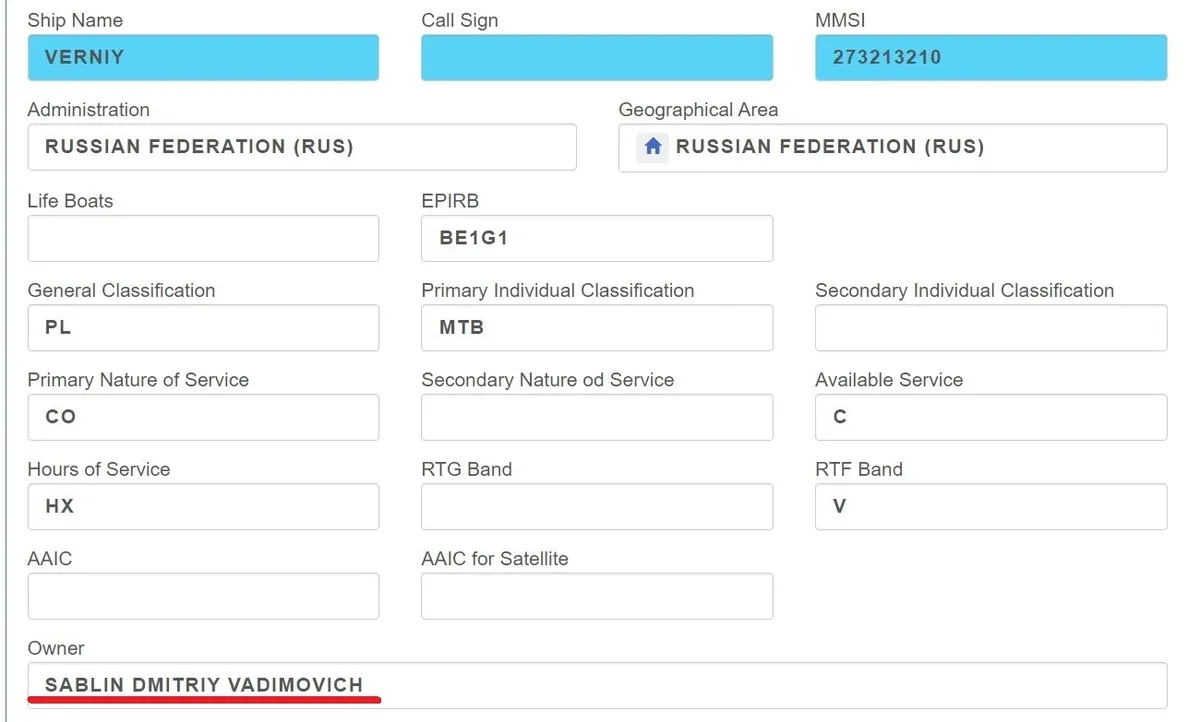Click the Ship Name field showing VERNIY
The image size is (1200, 722).
[x=203, y=57]
